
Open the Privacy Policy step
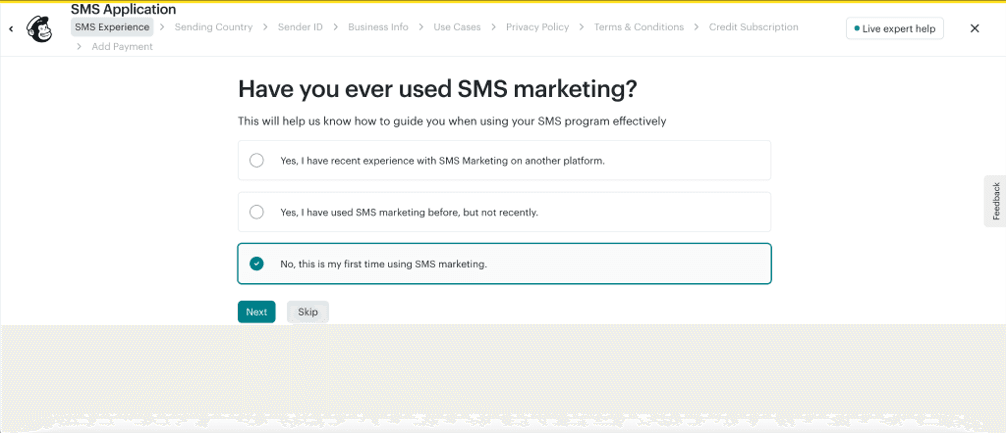537,27
